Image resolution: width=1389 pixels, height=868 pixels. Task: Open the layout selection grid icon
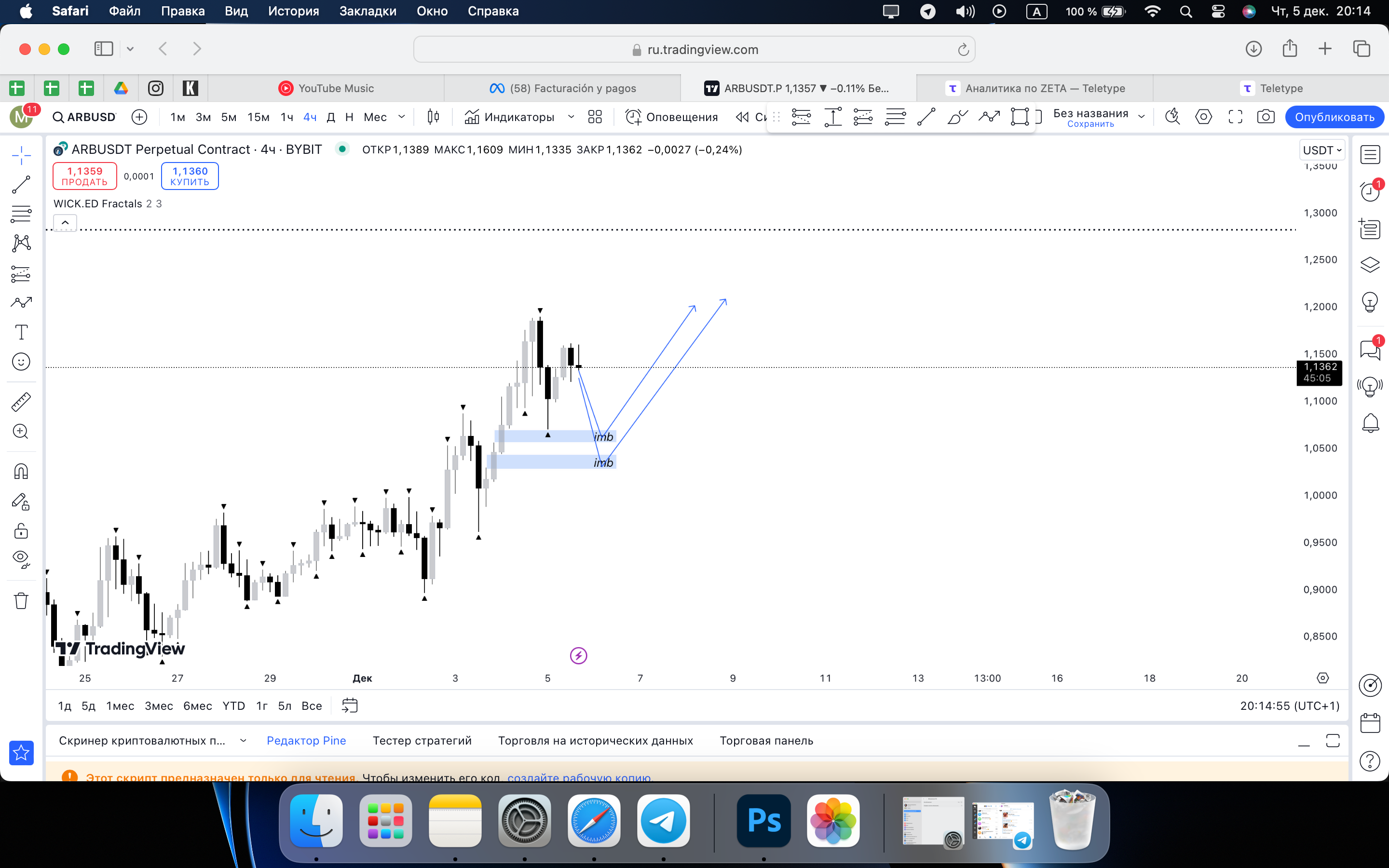(x=595, y=117)
